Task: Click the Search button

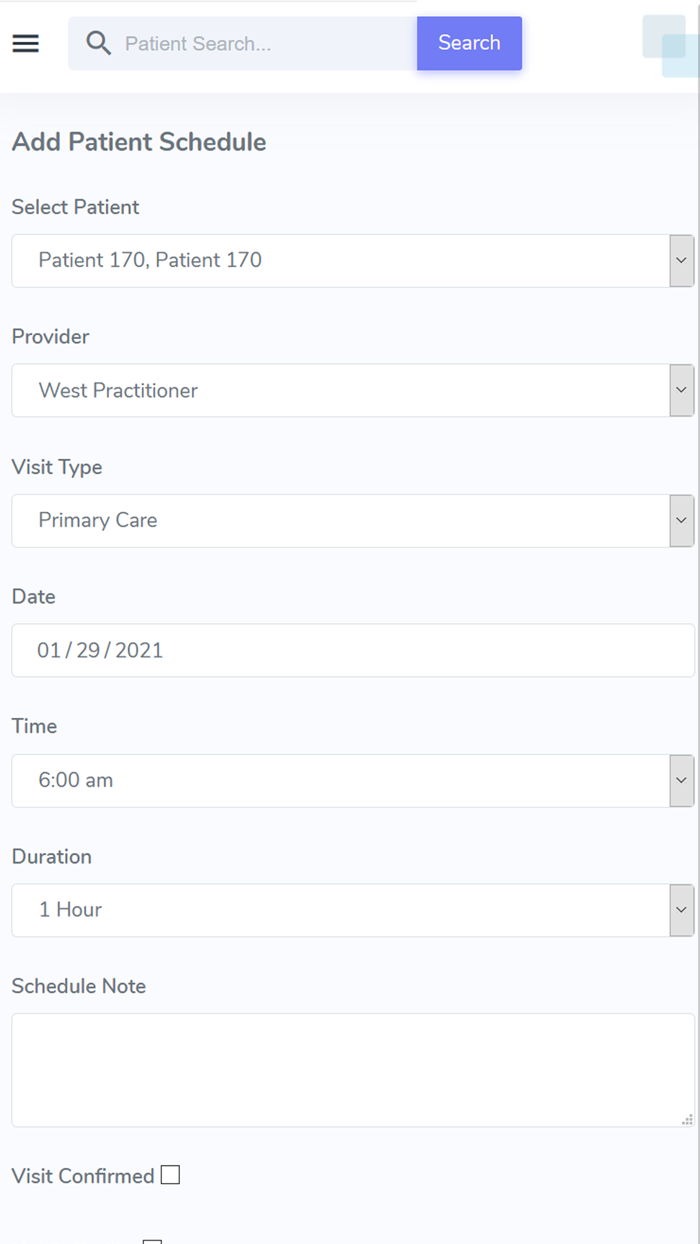Action: (x=469, y=43)
